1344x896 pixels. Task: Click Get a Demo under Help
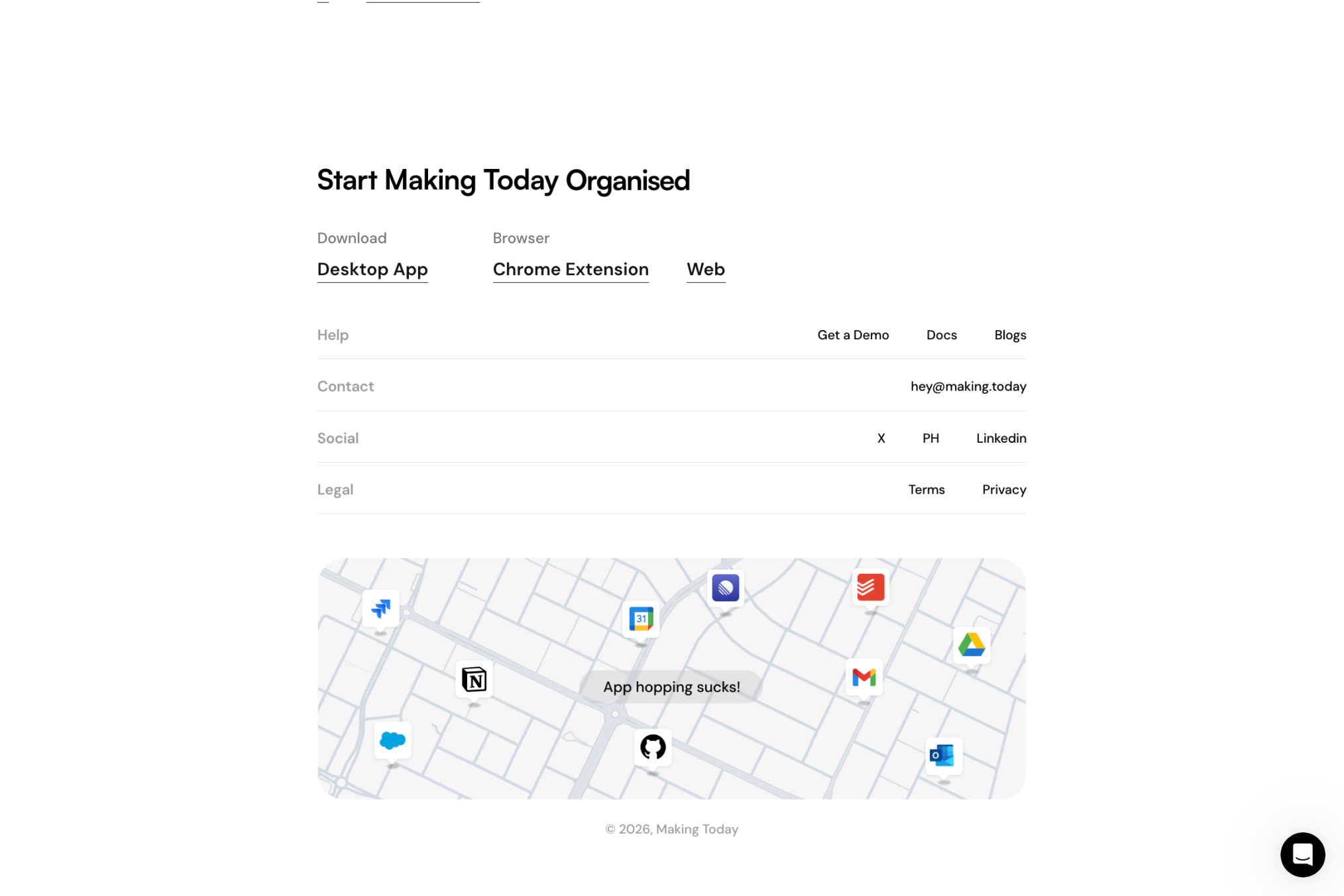click(x=853, y=335)
